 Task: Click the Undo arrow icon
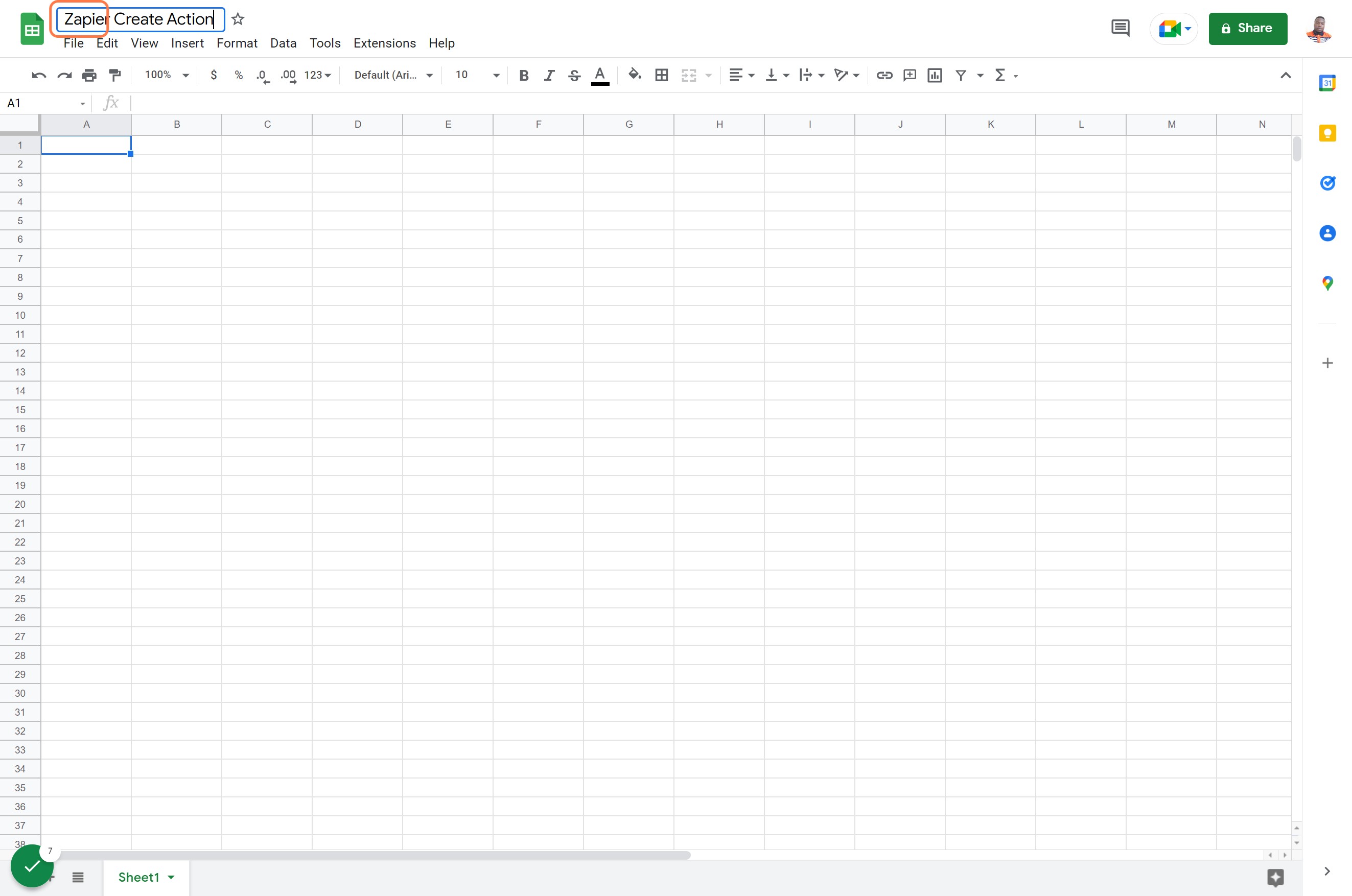39,75
